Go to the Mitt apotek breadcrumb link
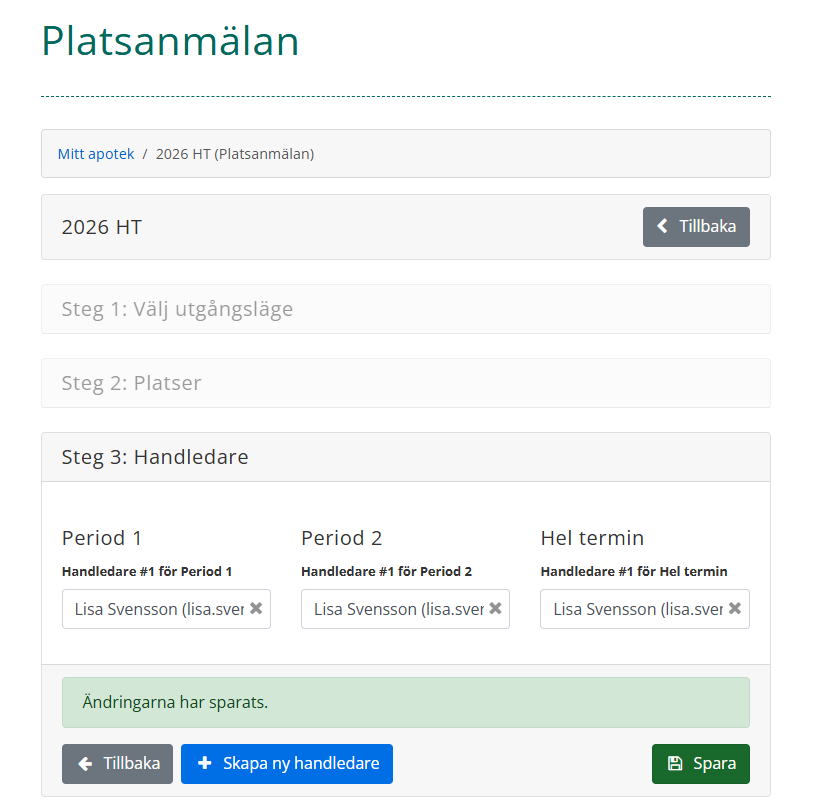 (x=96, y=154)
